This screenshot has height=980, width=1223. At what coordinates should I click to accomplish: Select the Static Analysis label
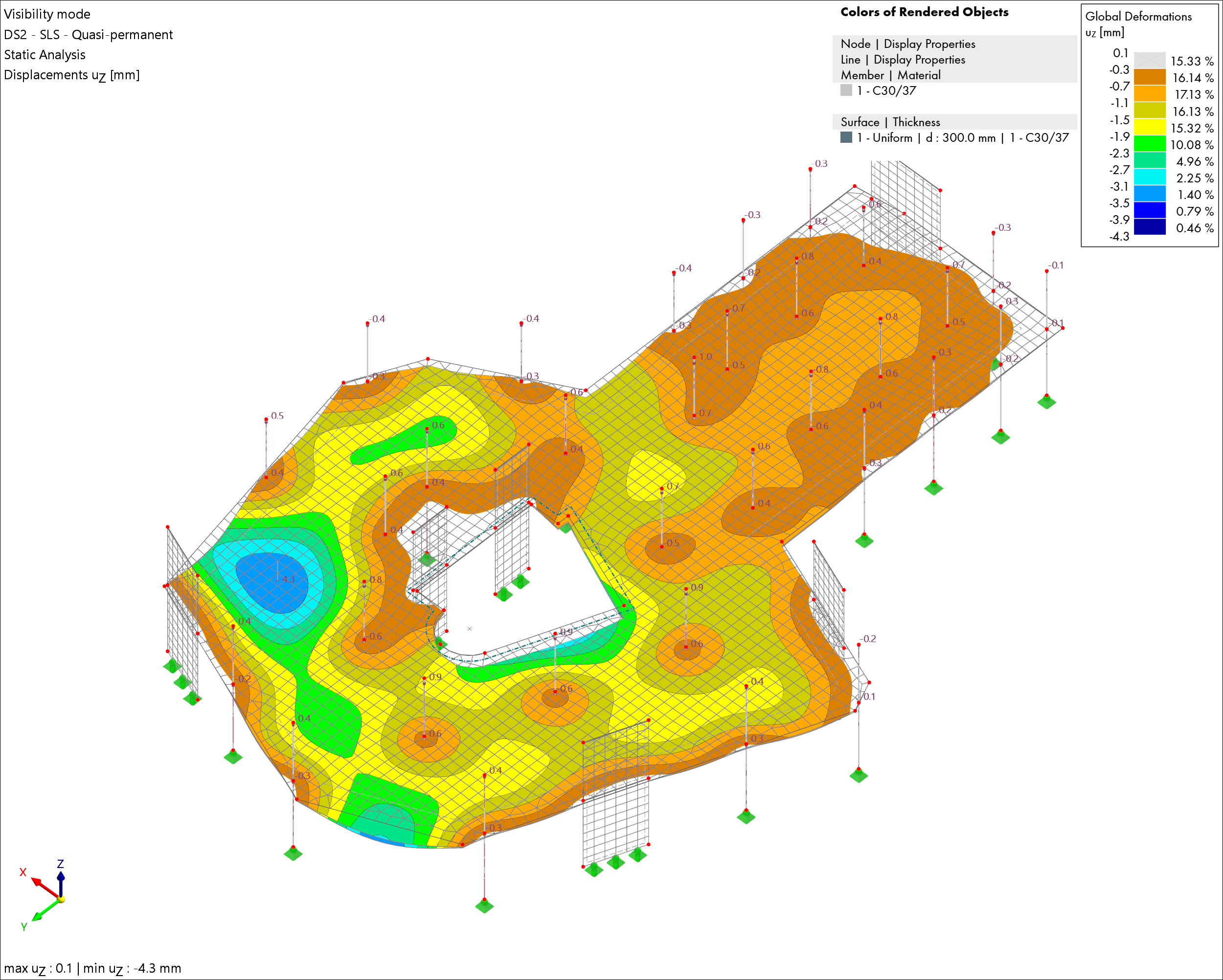45,54
